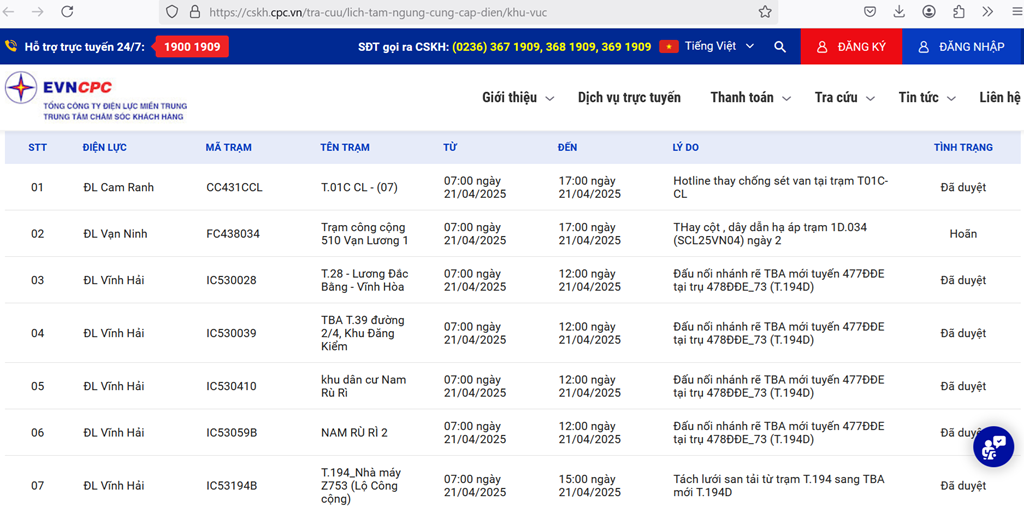Open the Tin tức menu
The image size is (1024, 512).
pyautogui.click(x=926, y=98)
